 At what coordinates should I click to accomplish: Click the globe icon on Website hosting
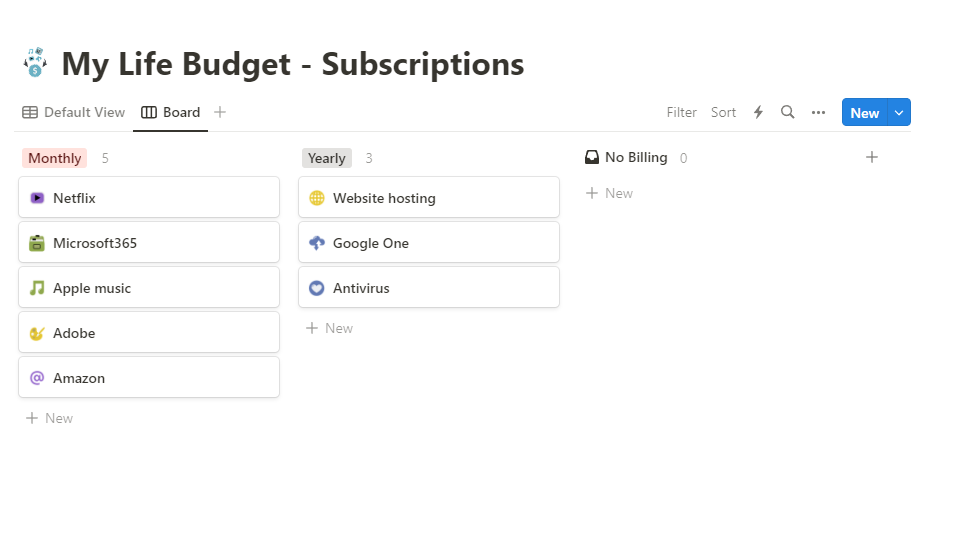[317, 198]
